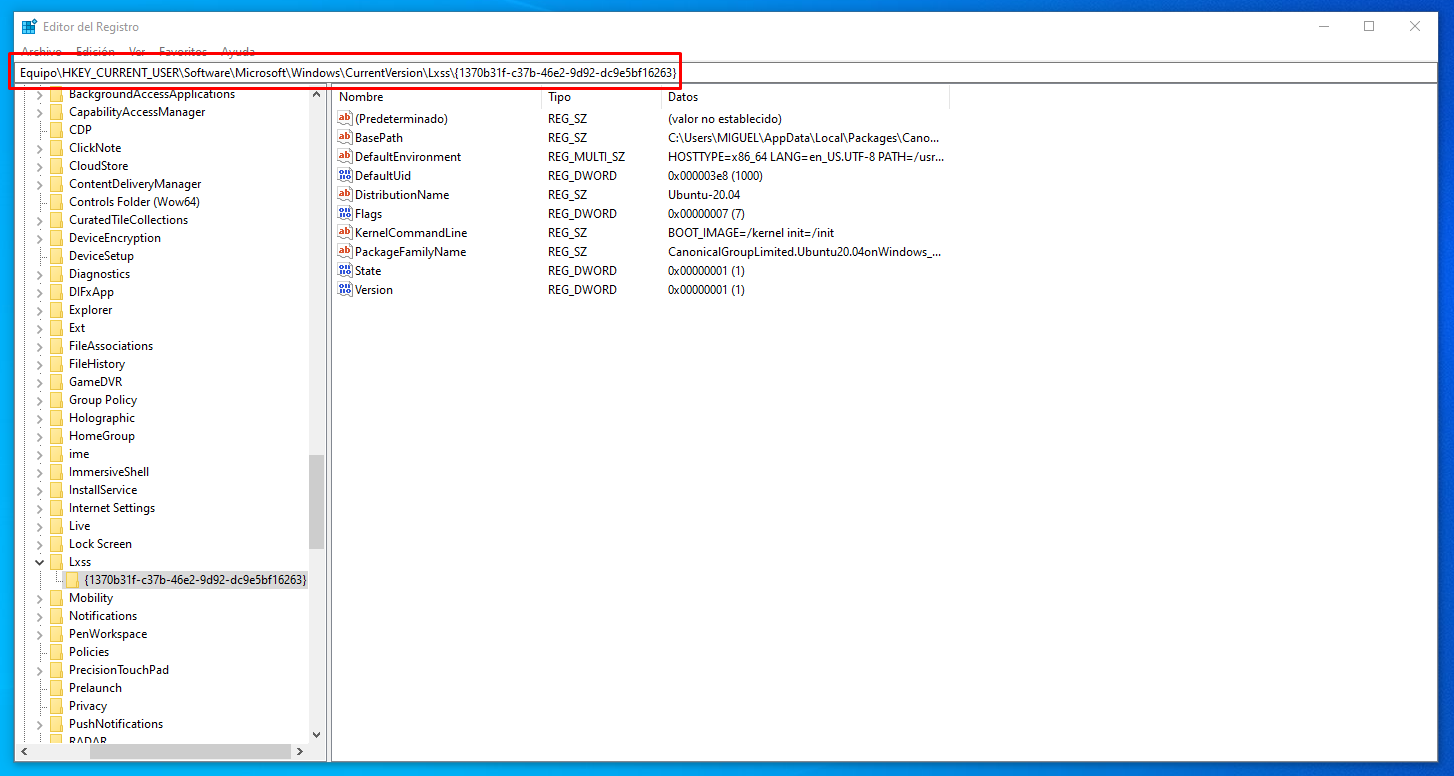1454x776 pixels.
Task: Click the folder icon of ContentDeliveryManager
Action: (x=56, y=184)
